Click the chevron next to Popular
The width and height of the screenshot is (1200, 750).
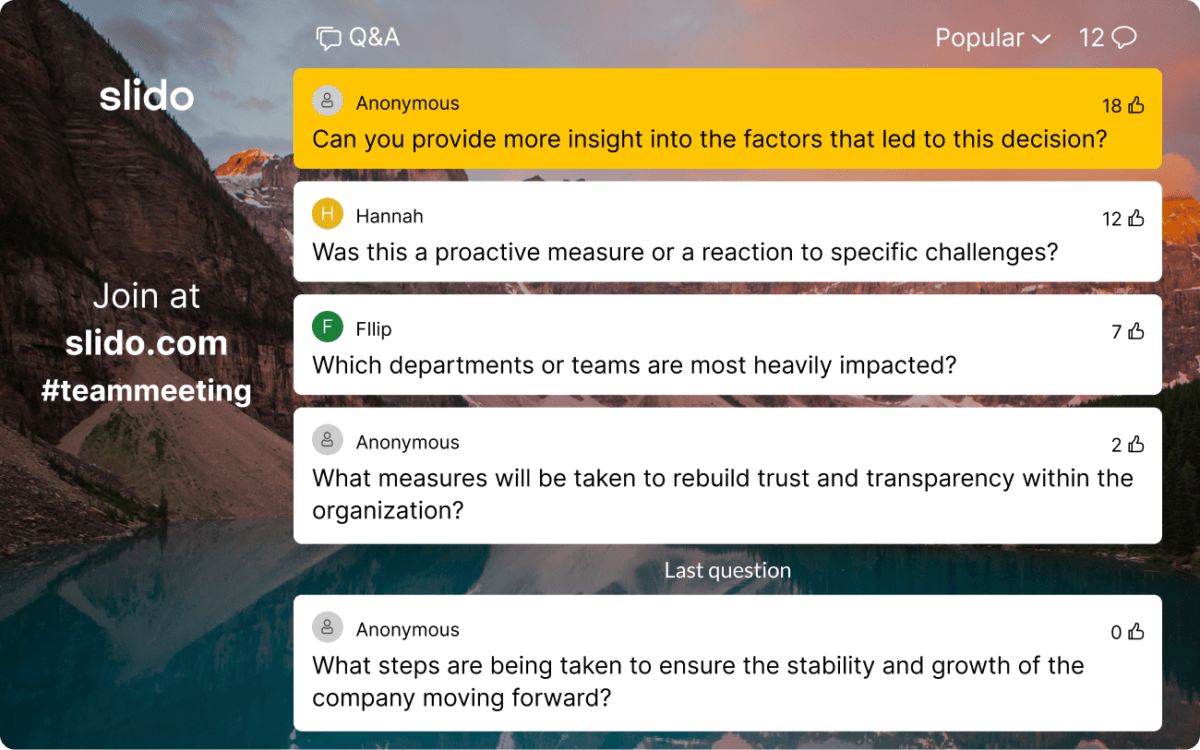[1040, 38]
